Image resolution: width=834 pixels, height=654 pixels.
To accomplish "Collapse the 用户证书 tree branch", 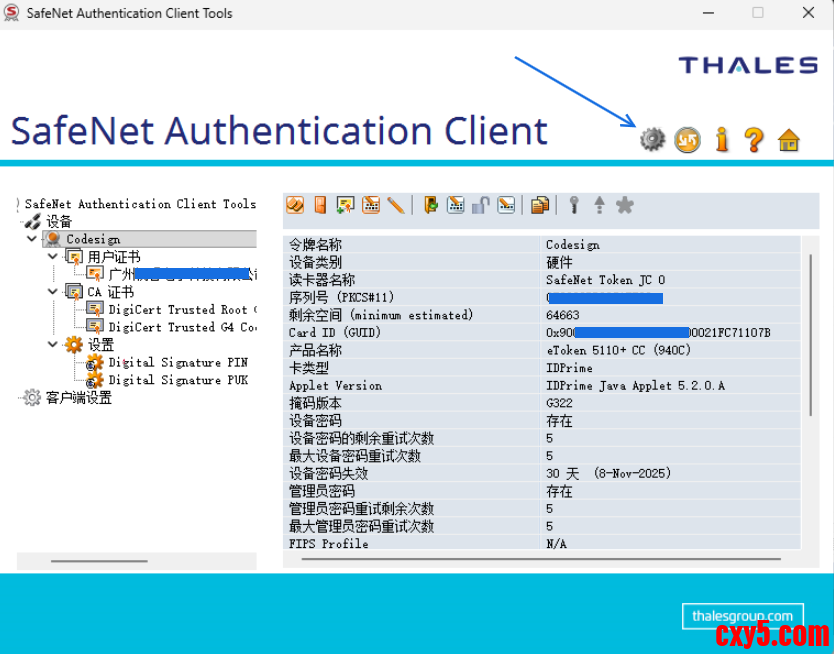I will (53, 257).
